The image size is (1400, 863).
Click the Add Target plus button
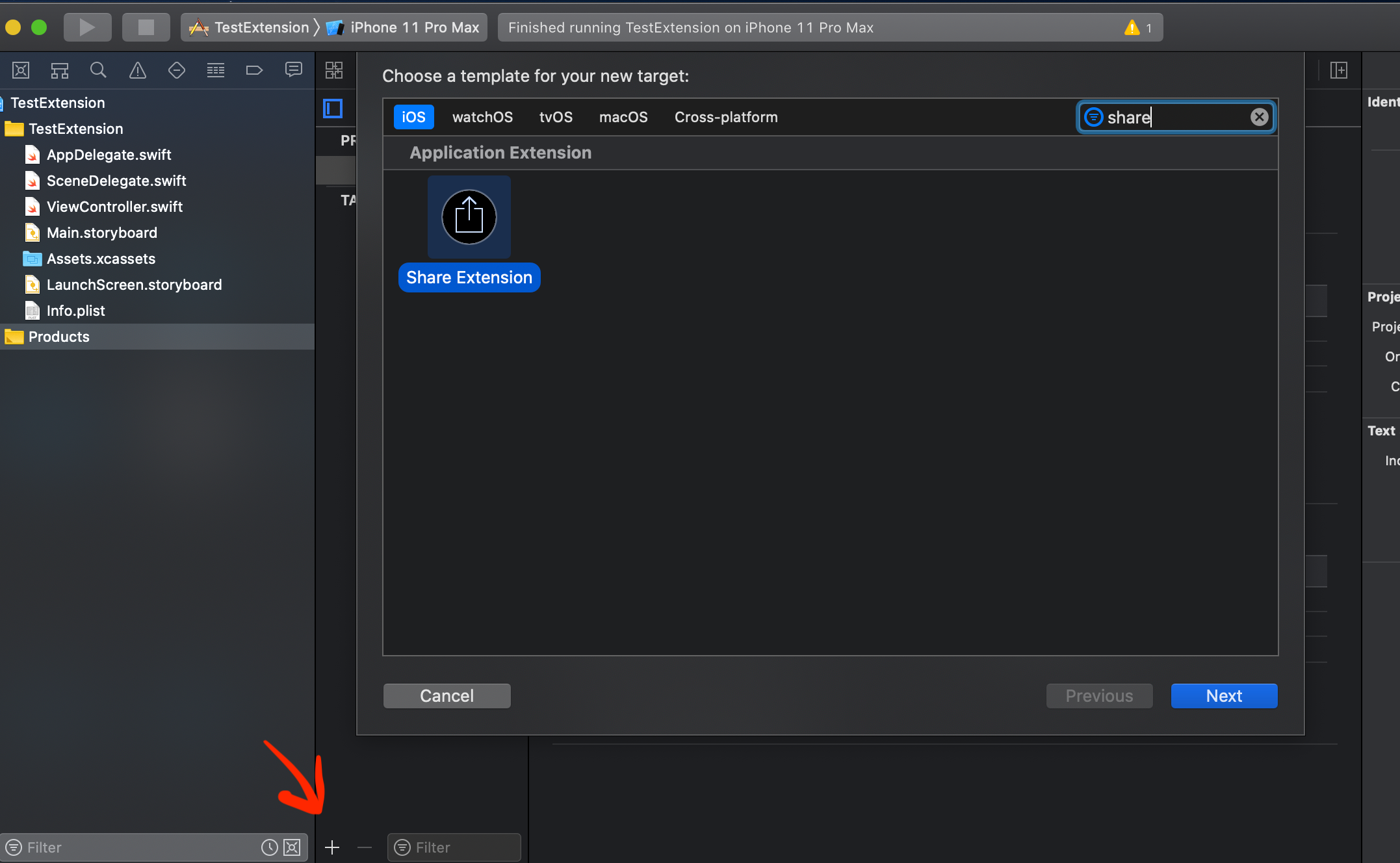(332, 847)
